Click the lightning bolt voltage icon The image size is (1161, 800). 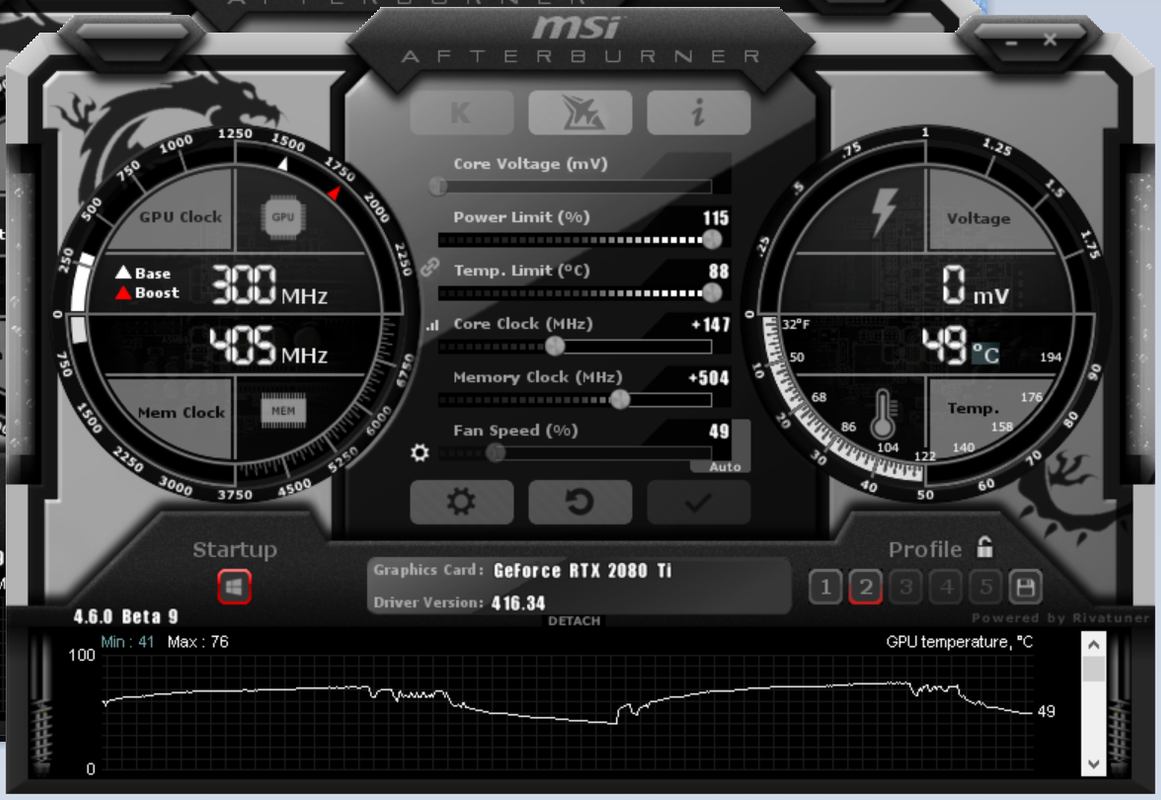coord(883,212)
